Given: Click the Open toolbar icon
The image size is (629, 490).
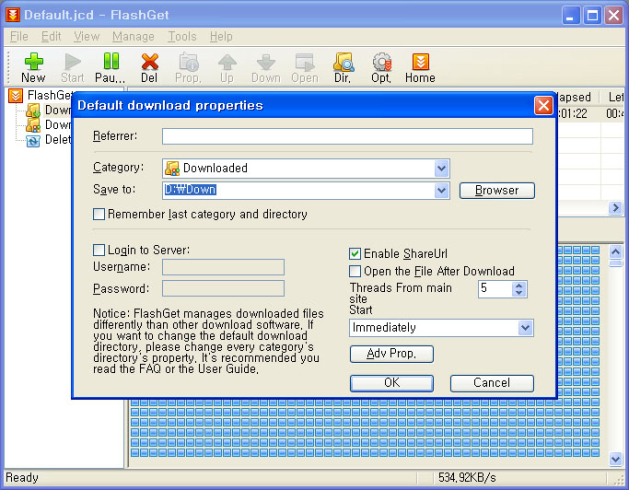Looking at the screenshot, I should [x=305, y=67].
